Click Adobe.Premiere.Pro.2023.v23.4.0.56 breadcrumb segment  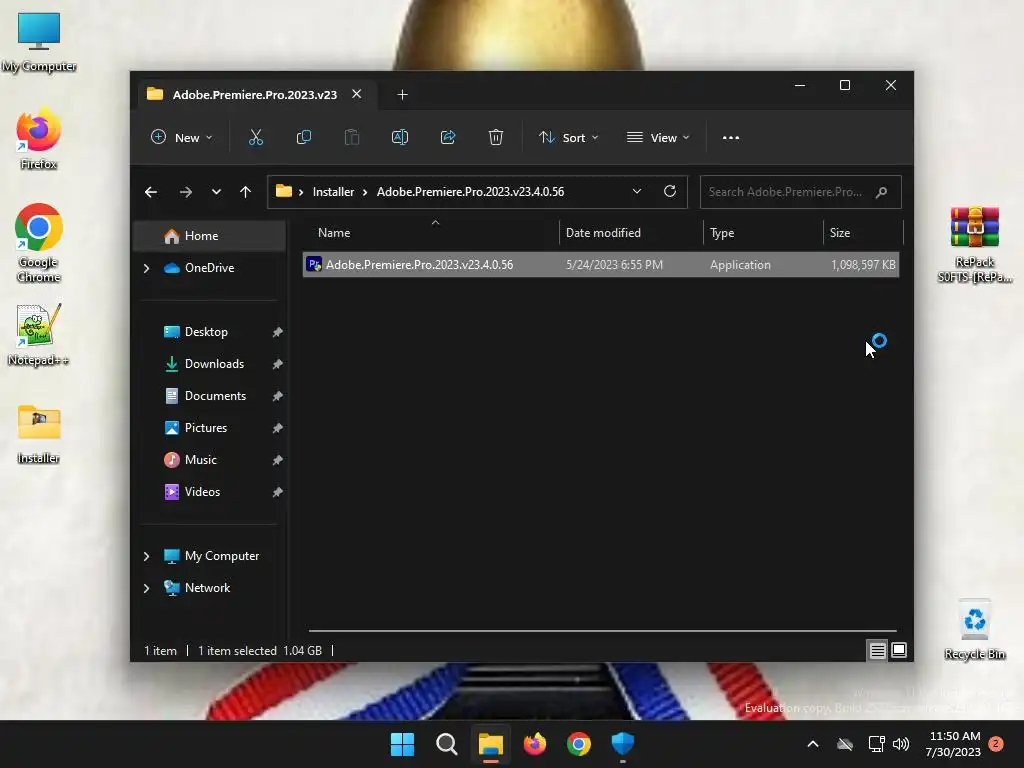tap(470, 192)
